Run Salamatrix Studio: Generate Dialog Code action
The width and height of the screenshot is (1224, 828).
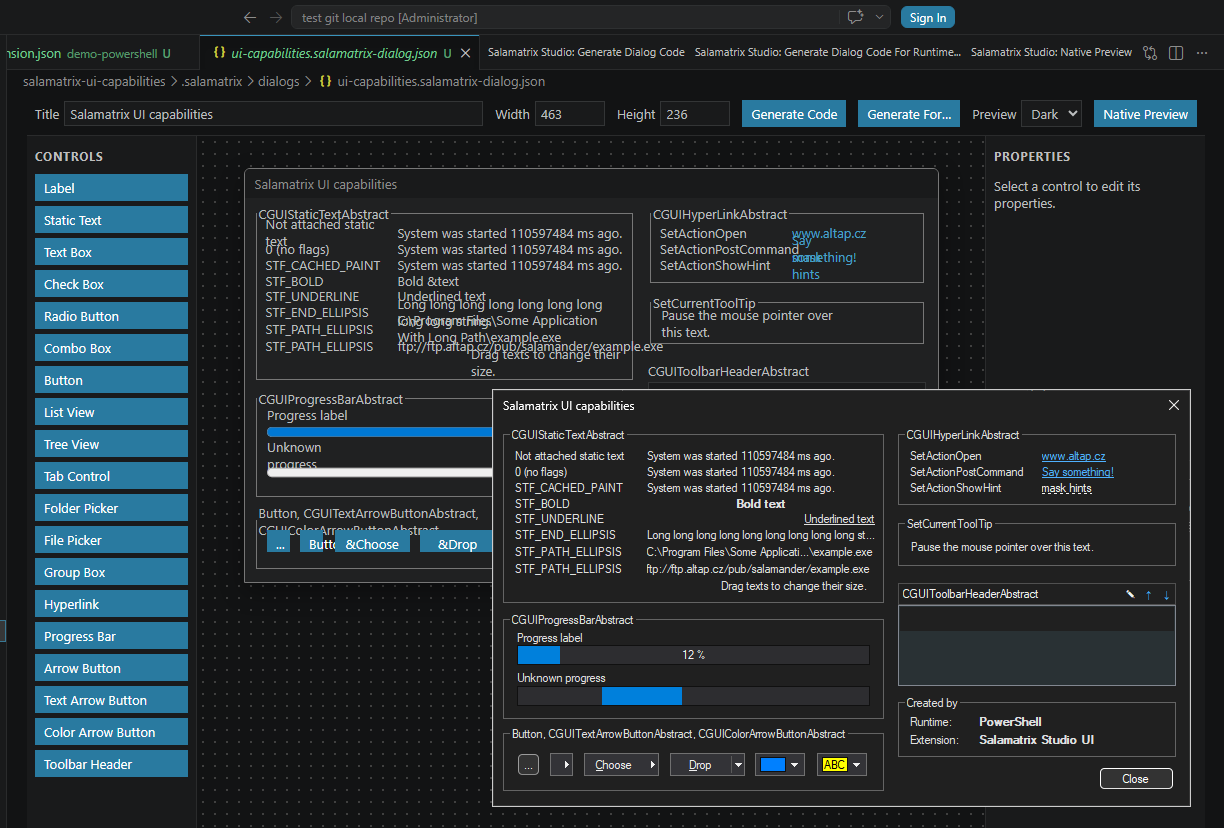click(586, 52)
